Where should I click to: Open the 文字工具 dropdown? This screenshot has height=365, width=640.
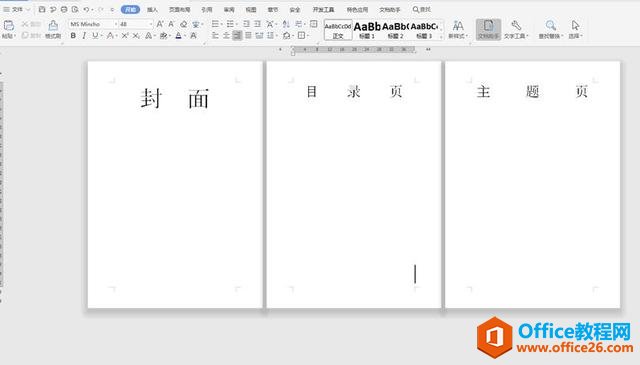(x=516, y=30)
